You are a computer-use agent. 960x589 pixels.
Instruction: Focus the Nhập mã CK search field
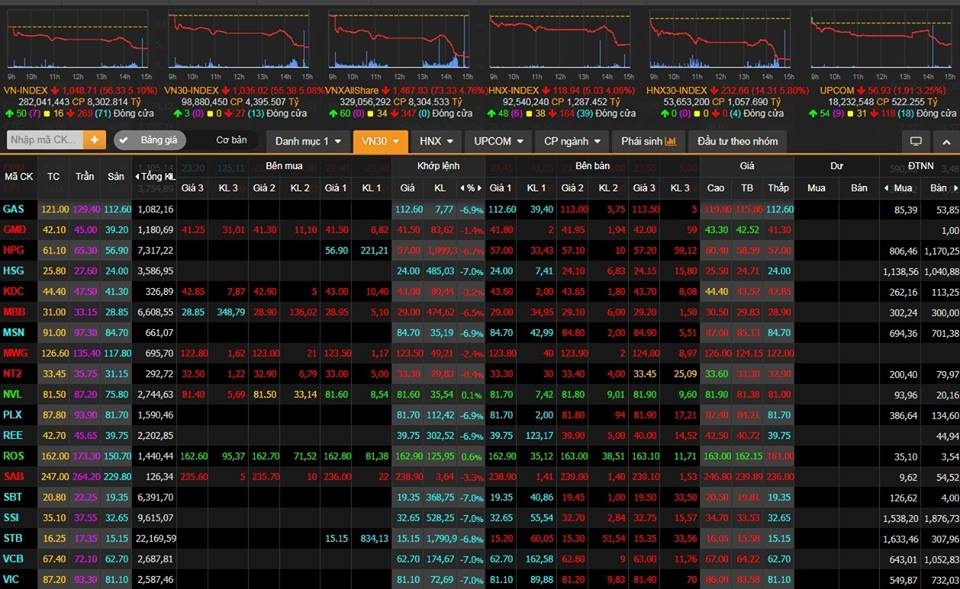tap(45, 140)
